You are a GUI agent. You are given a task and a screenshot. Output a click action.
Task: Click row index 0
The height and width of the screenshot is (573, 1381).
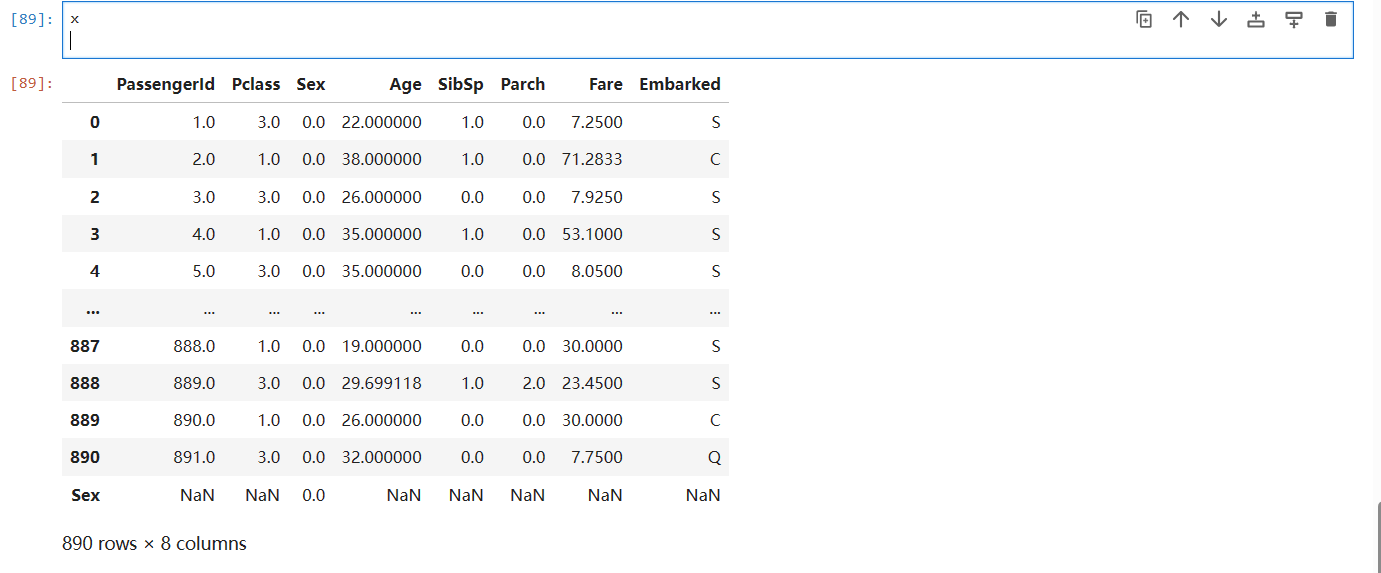tap(95, 122)
